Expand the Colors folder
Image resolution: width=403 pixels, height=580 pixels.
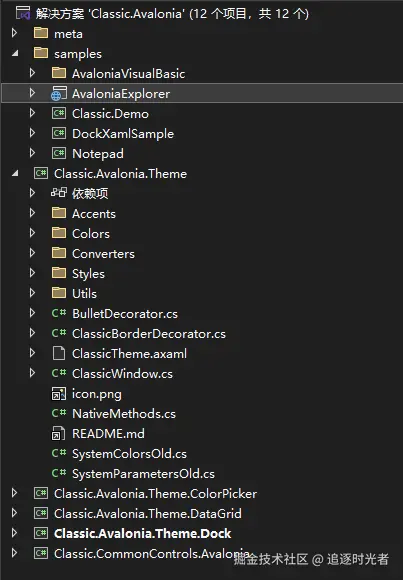33,233
